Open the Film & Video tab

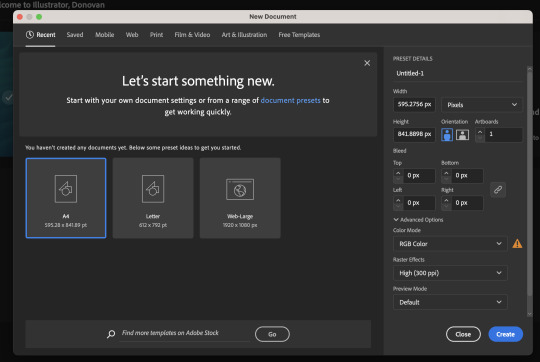tap(192, 35)
